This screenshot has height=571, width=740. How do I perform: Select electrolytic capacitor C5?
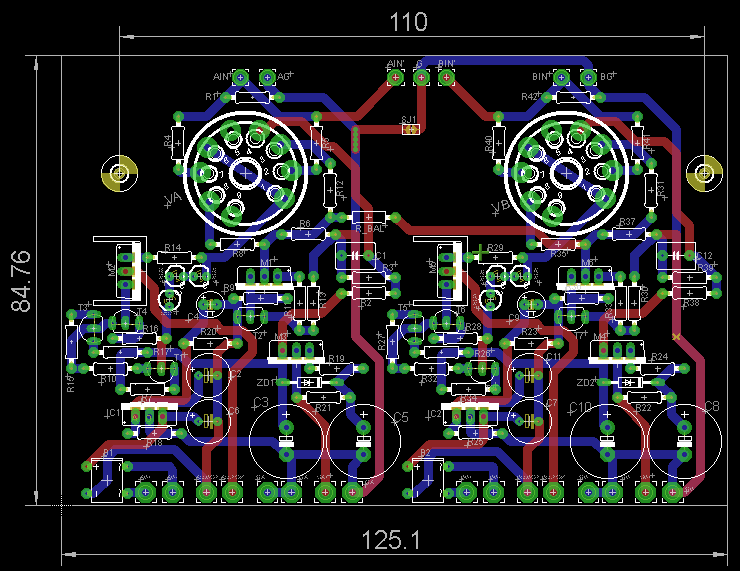pos(363,441)
